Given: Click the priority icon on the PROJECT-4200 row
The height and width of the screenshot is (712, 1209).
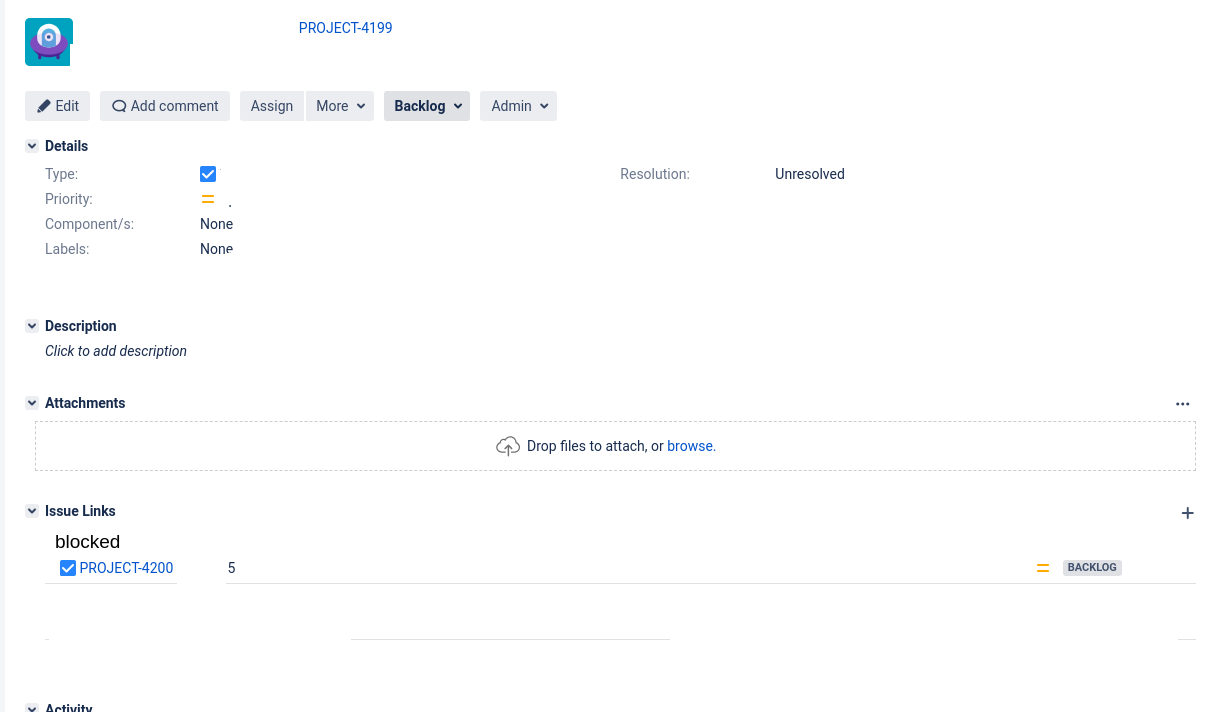Looking at the screenshot, I should coord(1042,567).
